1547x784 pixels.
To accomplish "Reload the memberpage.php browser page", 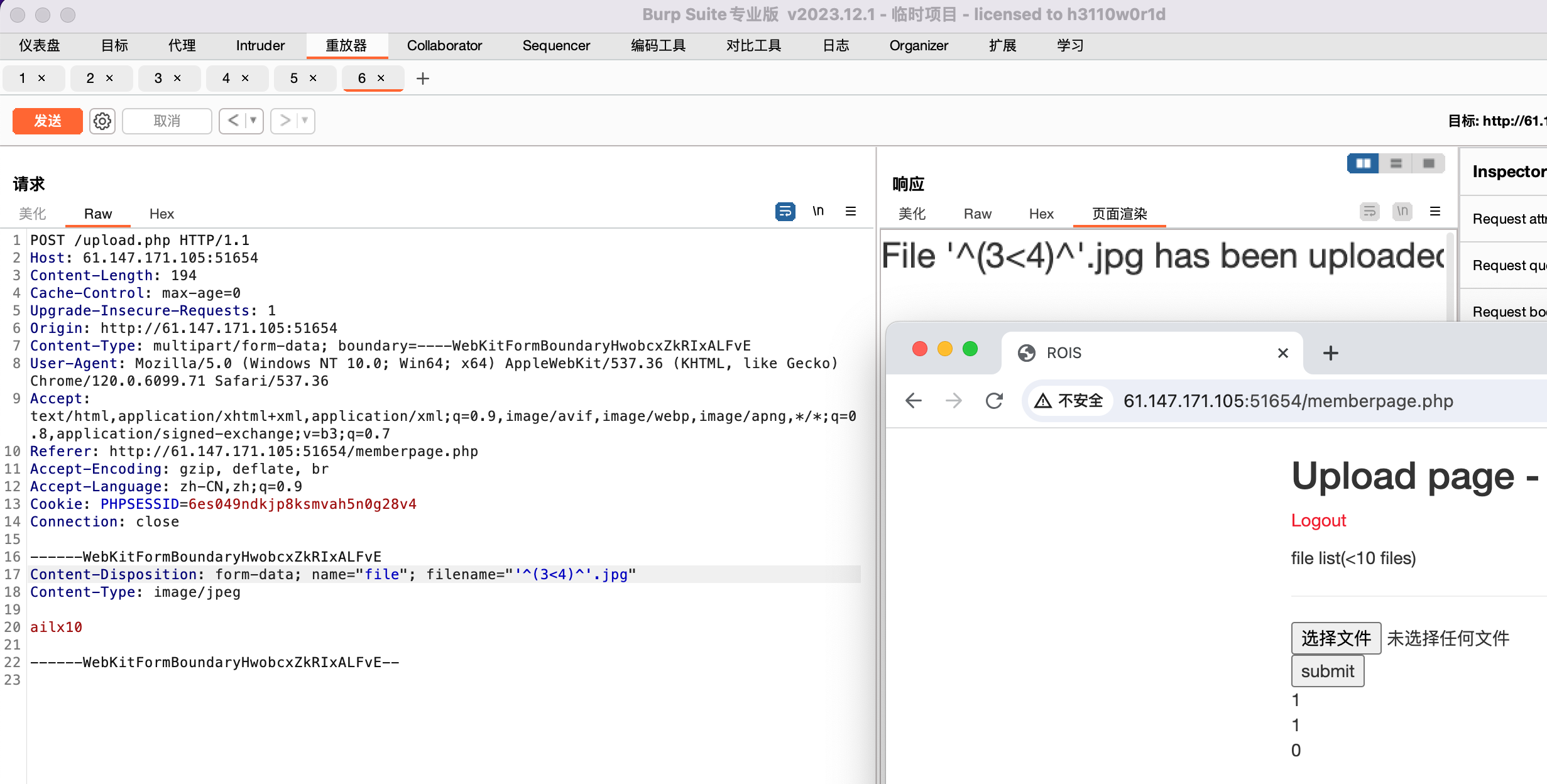I will click(994, 401).
